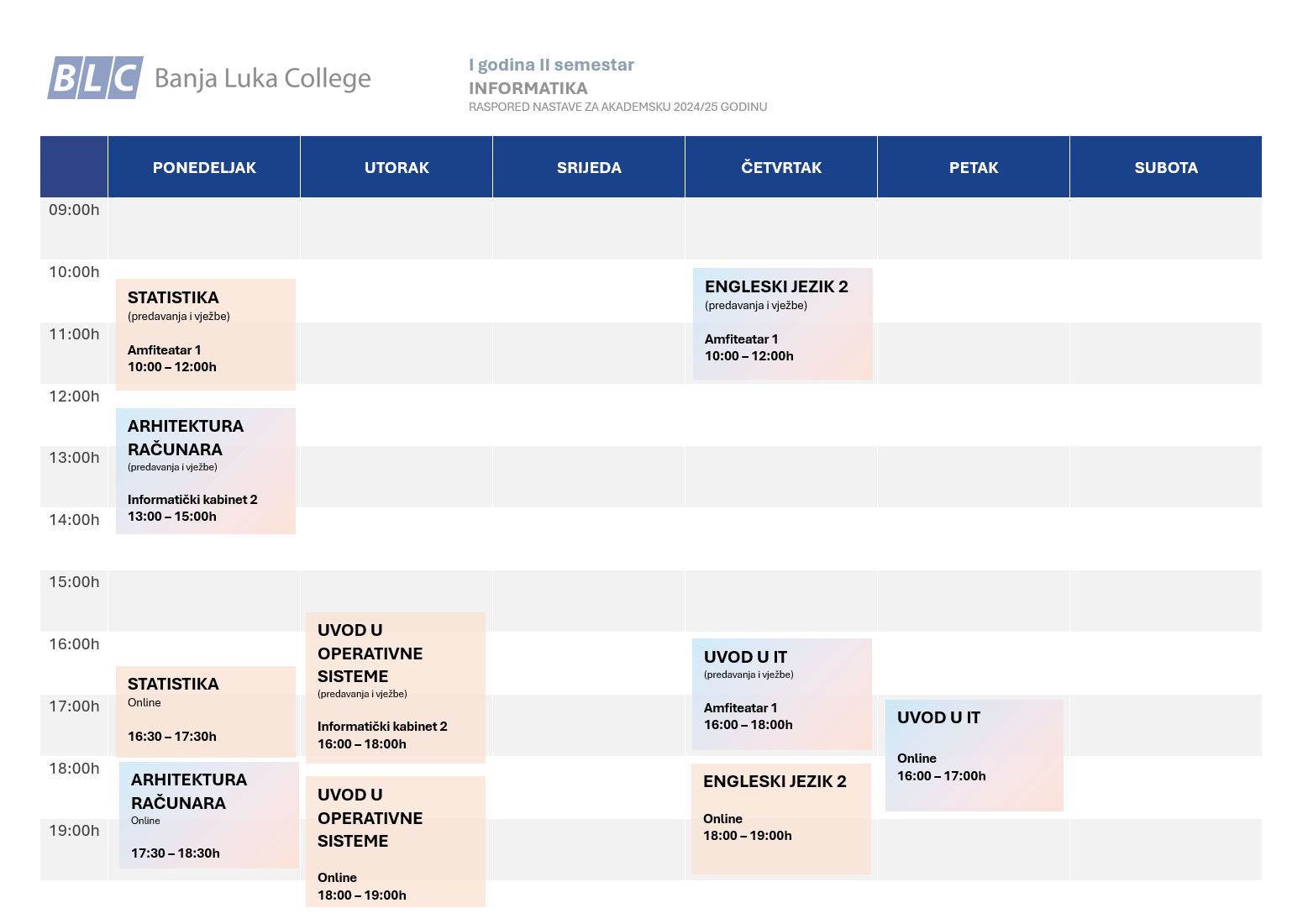Select the 18:00h time label
1308x924 pixels.
coord(74,769)
